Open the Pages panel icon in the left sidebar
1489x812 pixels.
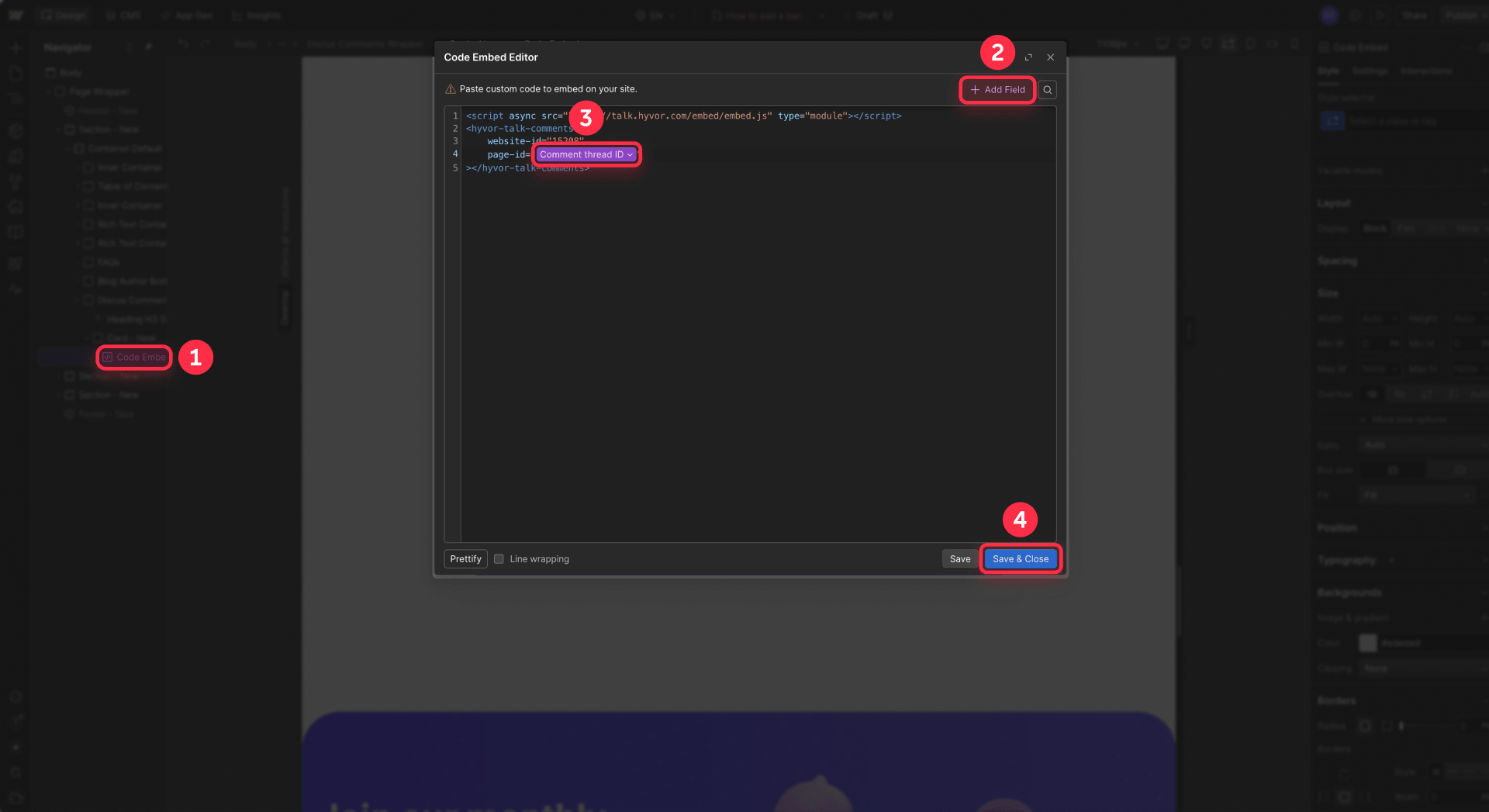[16, 74]
